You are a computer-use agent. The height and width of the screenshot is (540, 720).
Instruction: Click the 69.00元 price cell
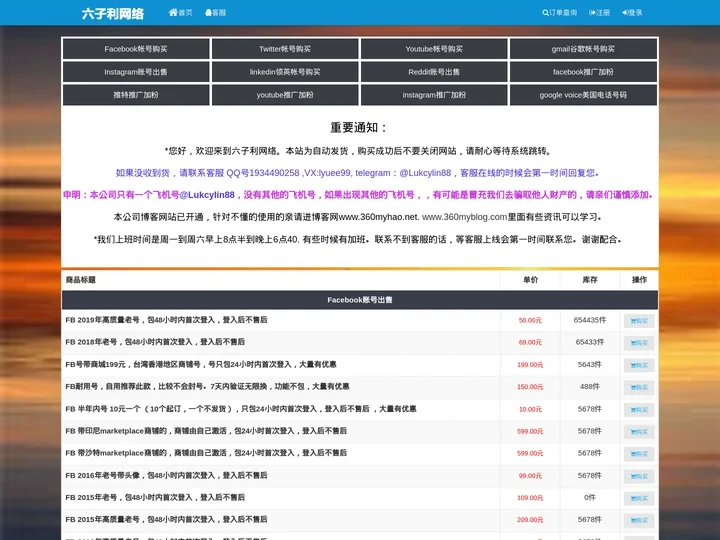(x=530, y=342)
